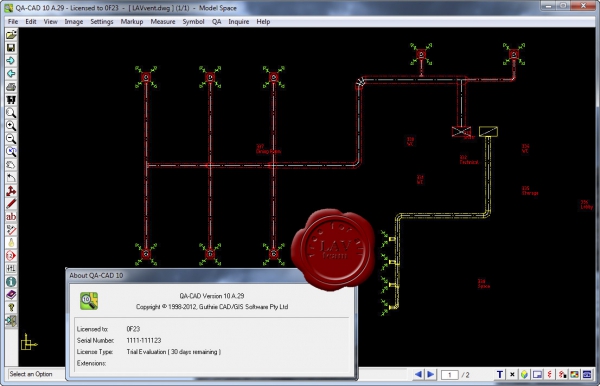Click the last dark blue status bar icon
600x386 pixels.
pos(587,375)
